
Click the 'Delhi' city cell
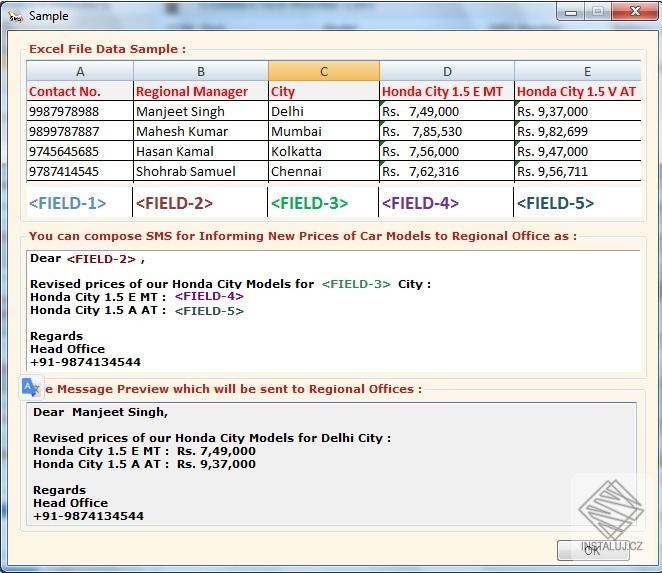(x=324, y=111)
